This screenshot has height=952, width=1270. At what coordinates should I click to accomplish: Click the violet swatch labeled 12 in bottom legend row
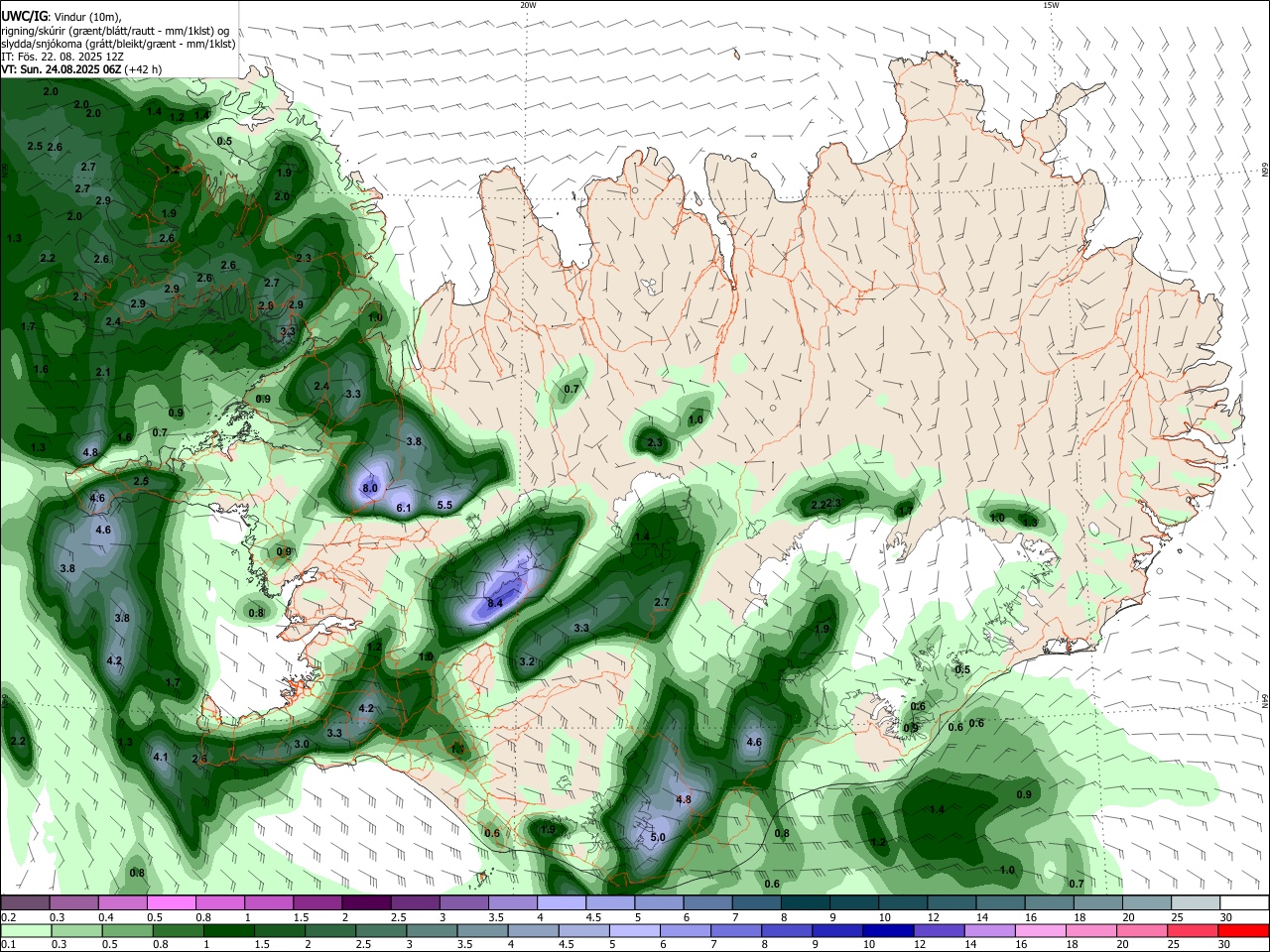coord(939,930)
